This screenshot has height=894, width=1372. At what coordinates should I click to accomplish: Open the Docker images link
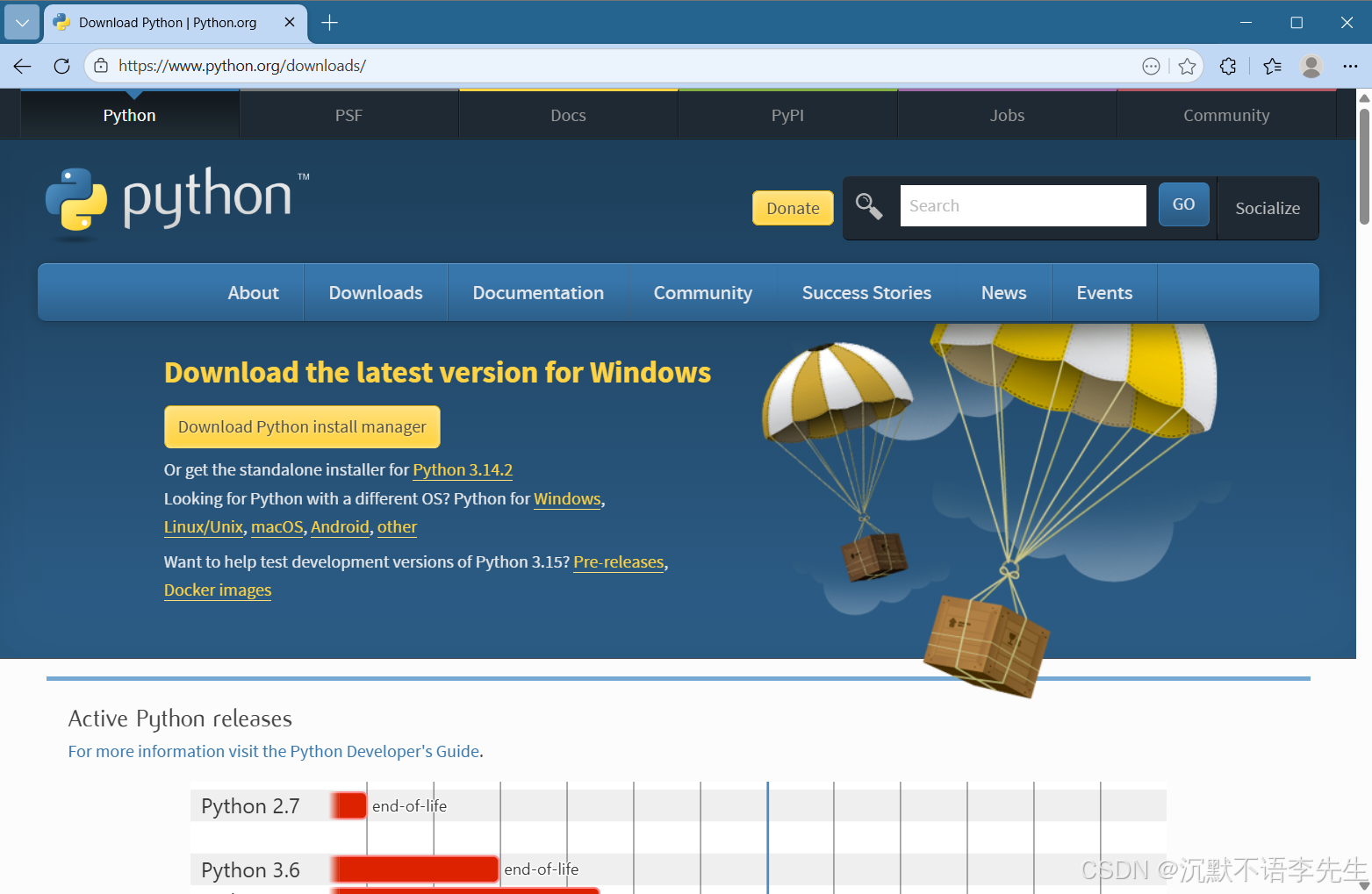(218, 590)
